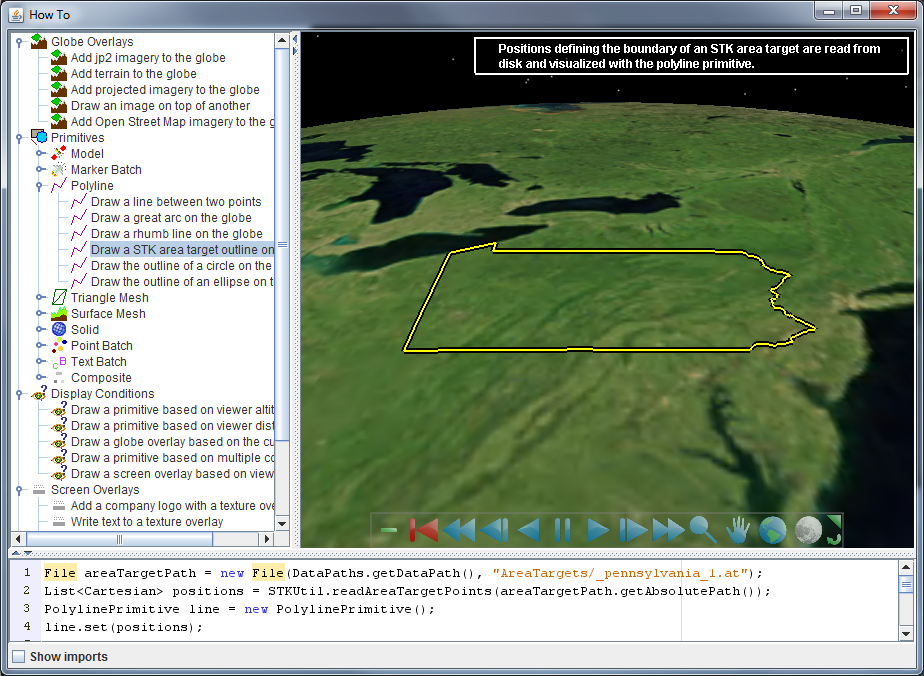Click the Primitives category icon
The height and width of the screenshot is (676, 924).
[x=39, y=137]
